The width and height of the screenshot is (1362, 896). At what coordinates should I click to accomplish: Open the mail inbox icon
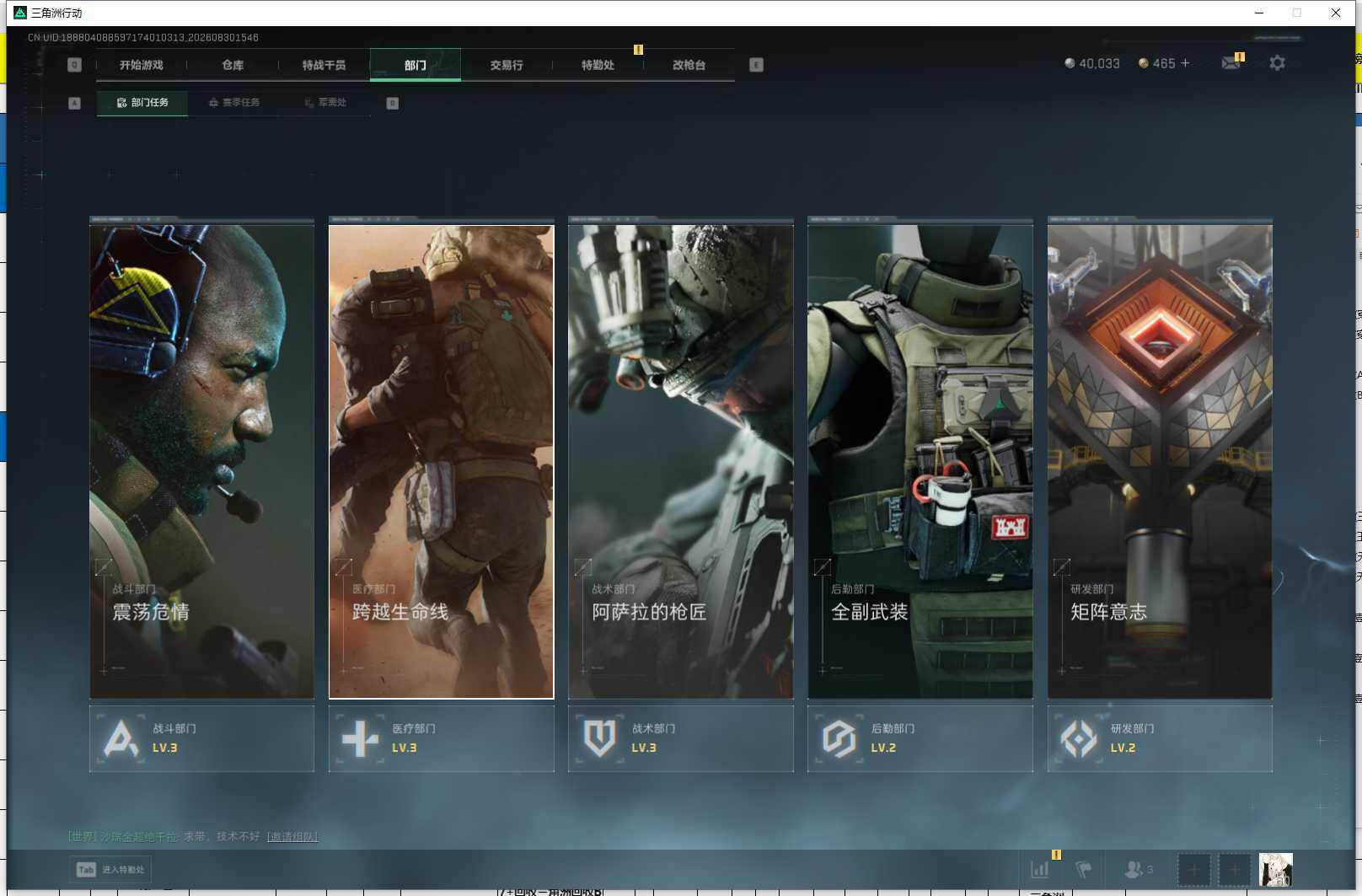[x=1231, y=63]
